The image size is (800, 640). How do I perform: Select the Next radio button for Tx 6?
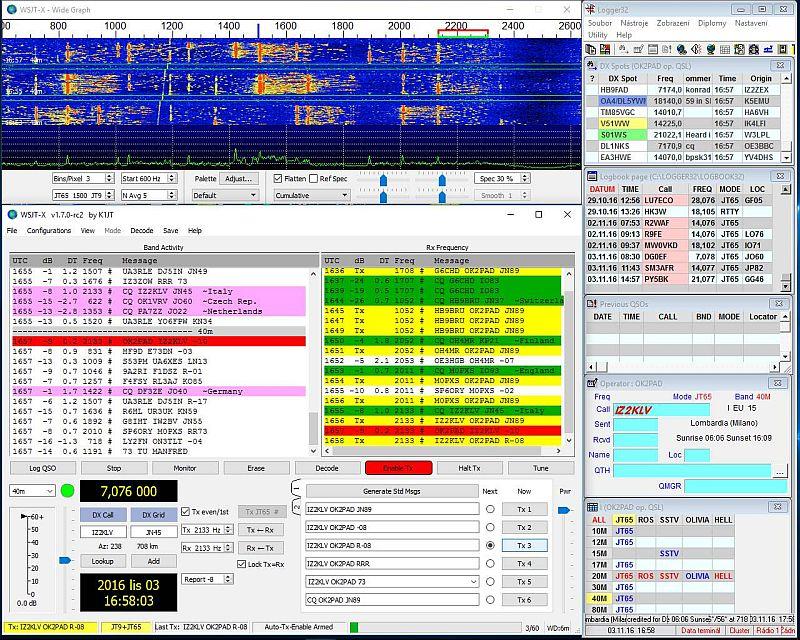pyautogui.click(x=490, y=600)
